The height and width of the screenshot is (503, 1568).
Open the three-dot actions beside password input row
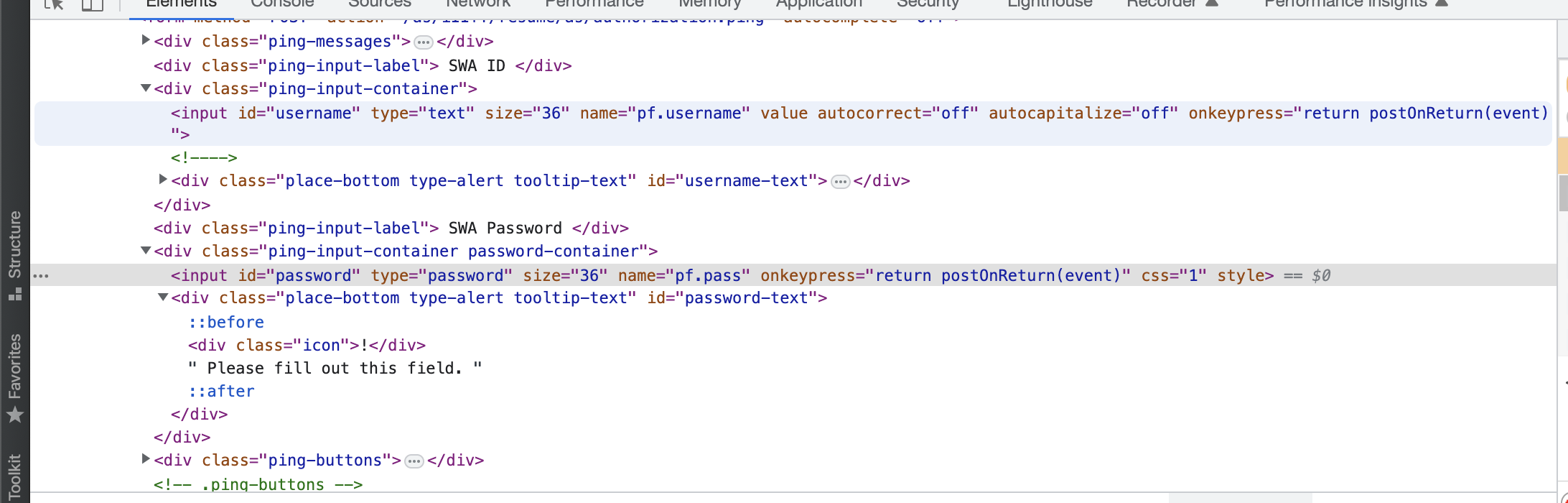[41, 276]
